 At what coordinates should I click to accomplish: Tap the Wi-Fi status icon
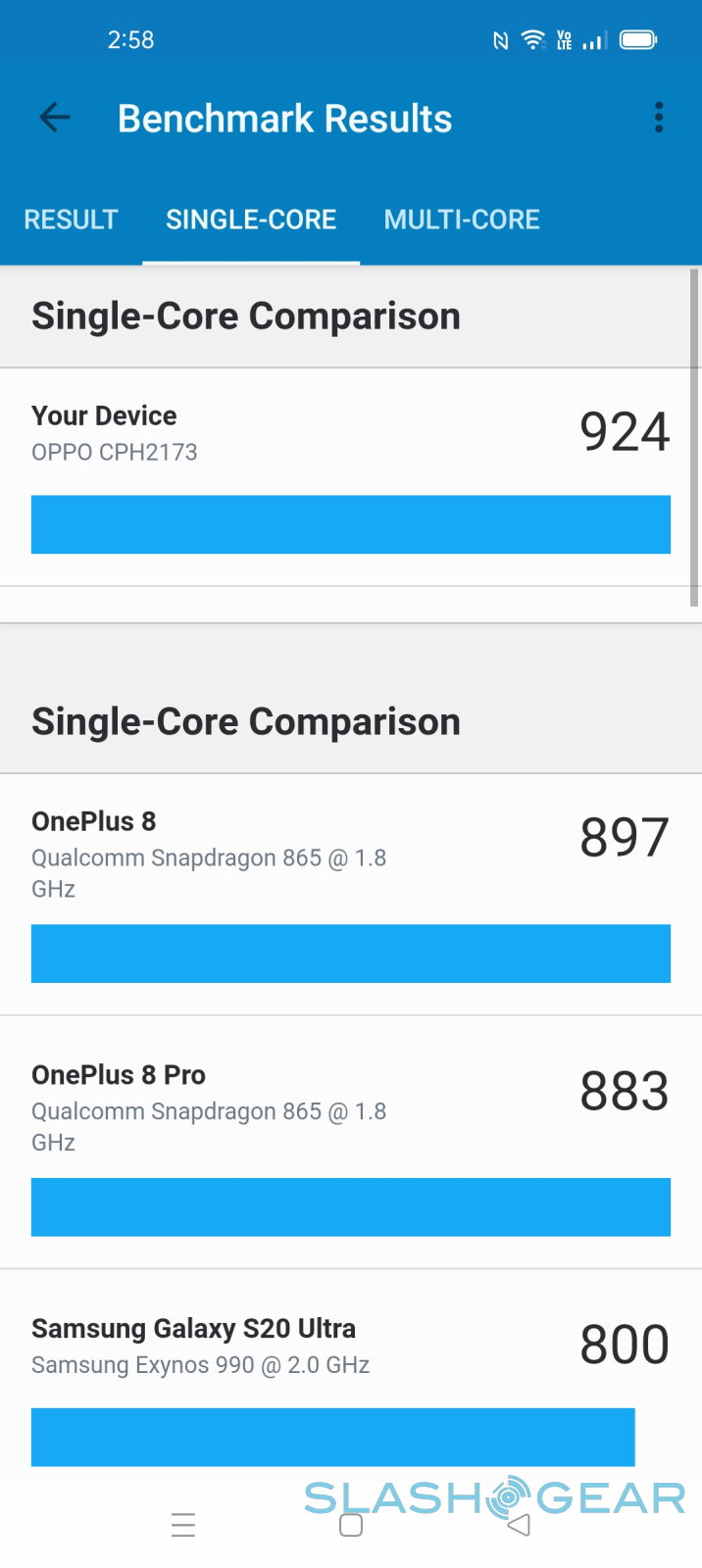pos(532,40)
